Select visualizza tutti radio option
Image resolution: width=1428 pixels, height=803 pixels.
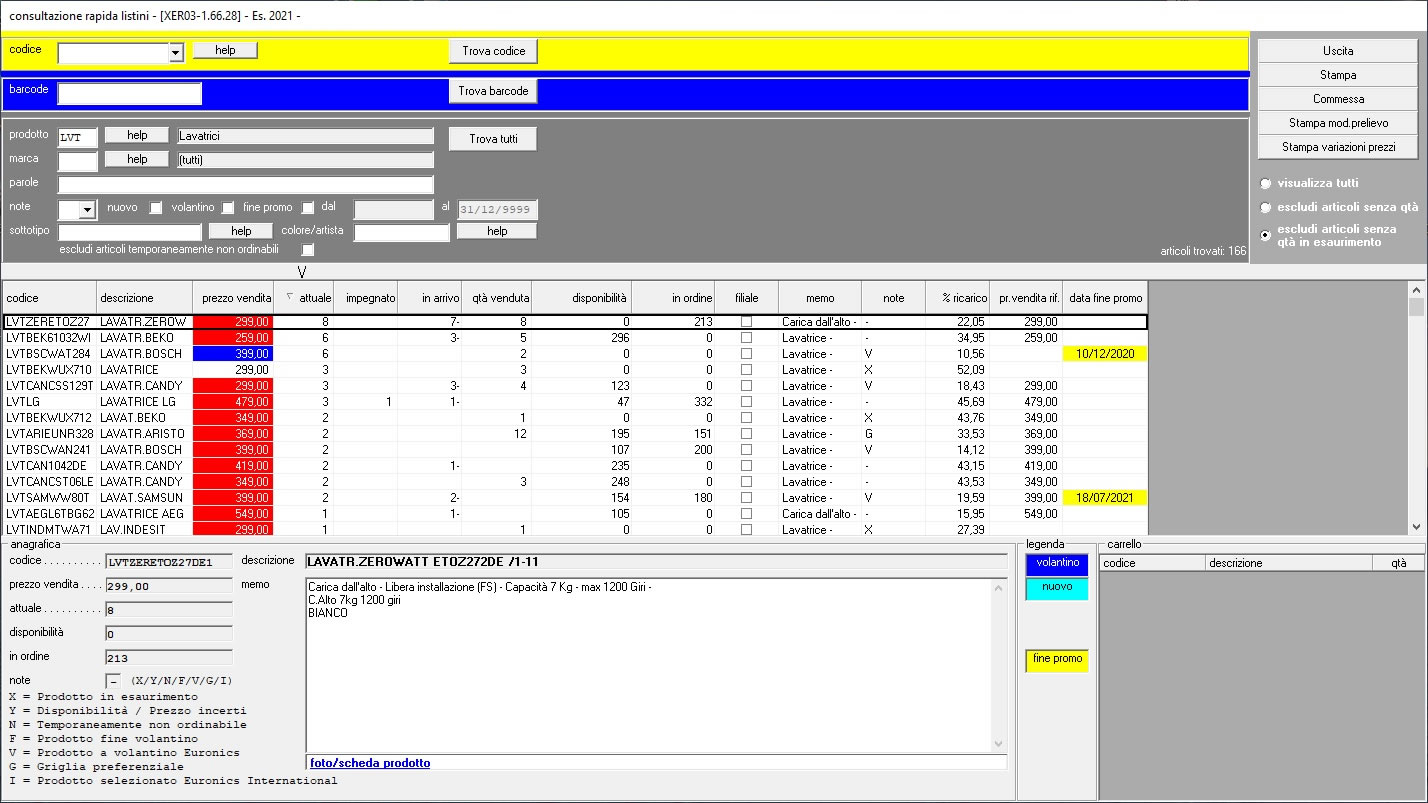tap(1266, 184)
